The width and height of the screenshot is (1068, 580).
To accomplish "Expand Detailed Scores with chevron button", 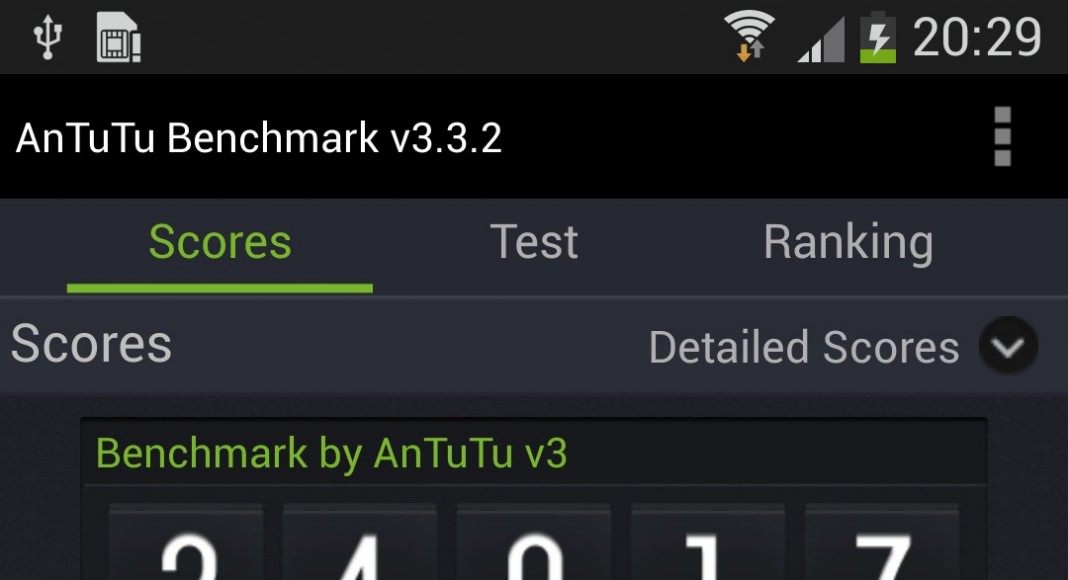I will point(1008,345).
